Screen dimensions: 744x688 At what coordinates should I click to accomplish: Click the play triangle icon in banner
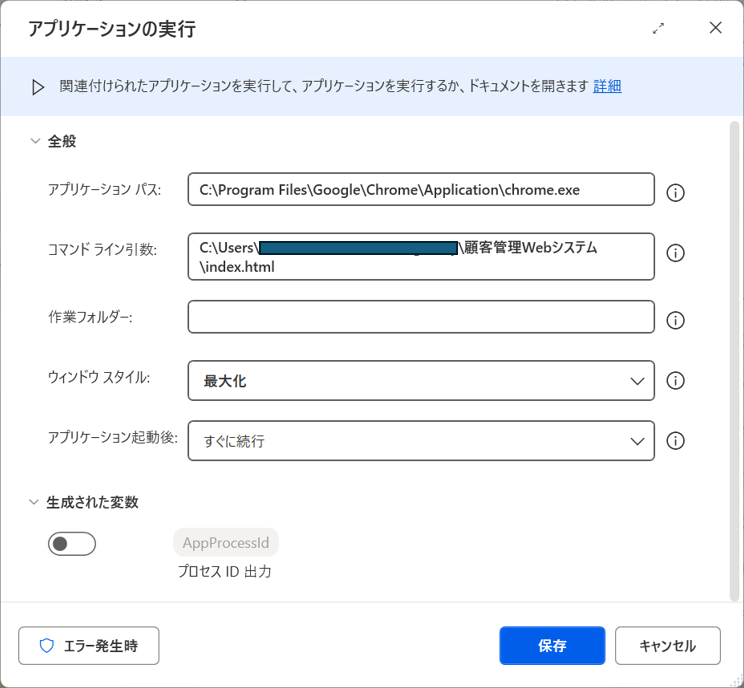coord(38,87)
